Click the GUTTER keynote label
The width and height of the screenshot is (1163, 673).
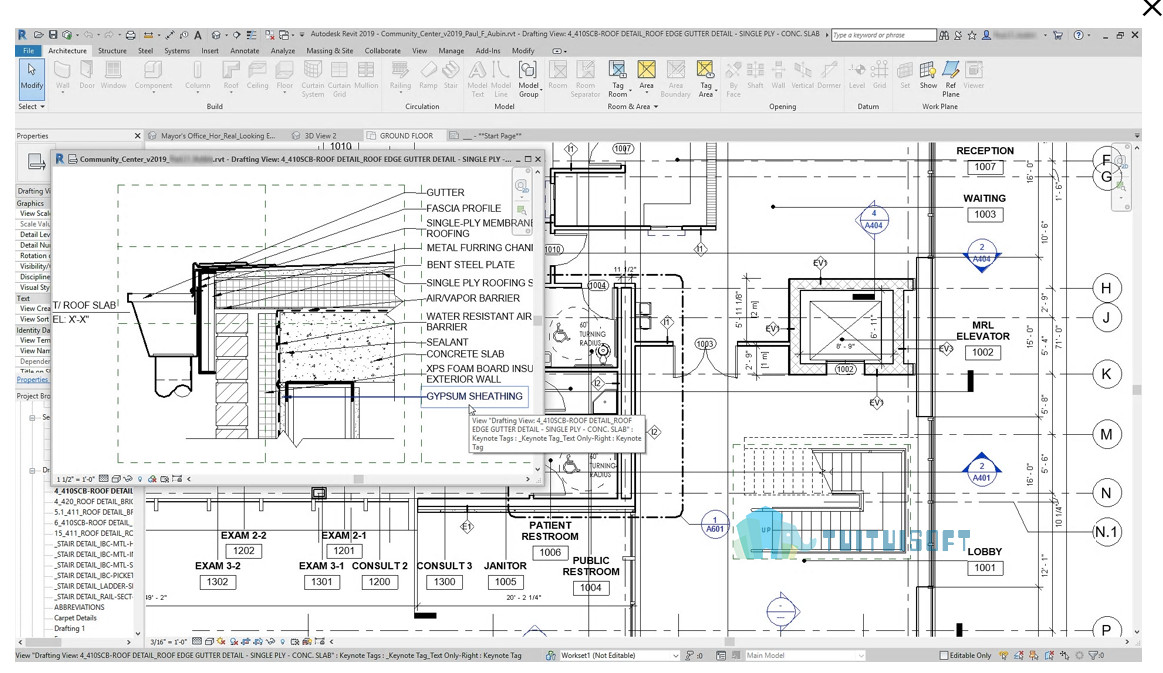click(445, 192)
